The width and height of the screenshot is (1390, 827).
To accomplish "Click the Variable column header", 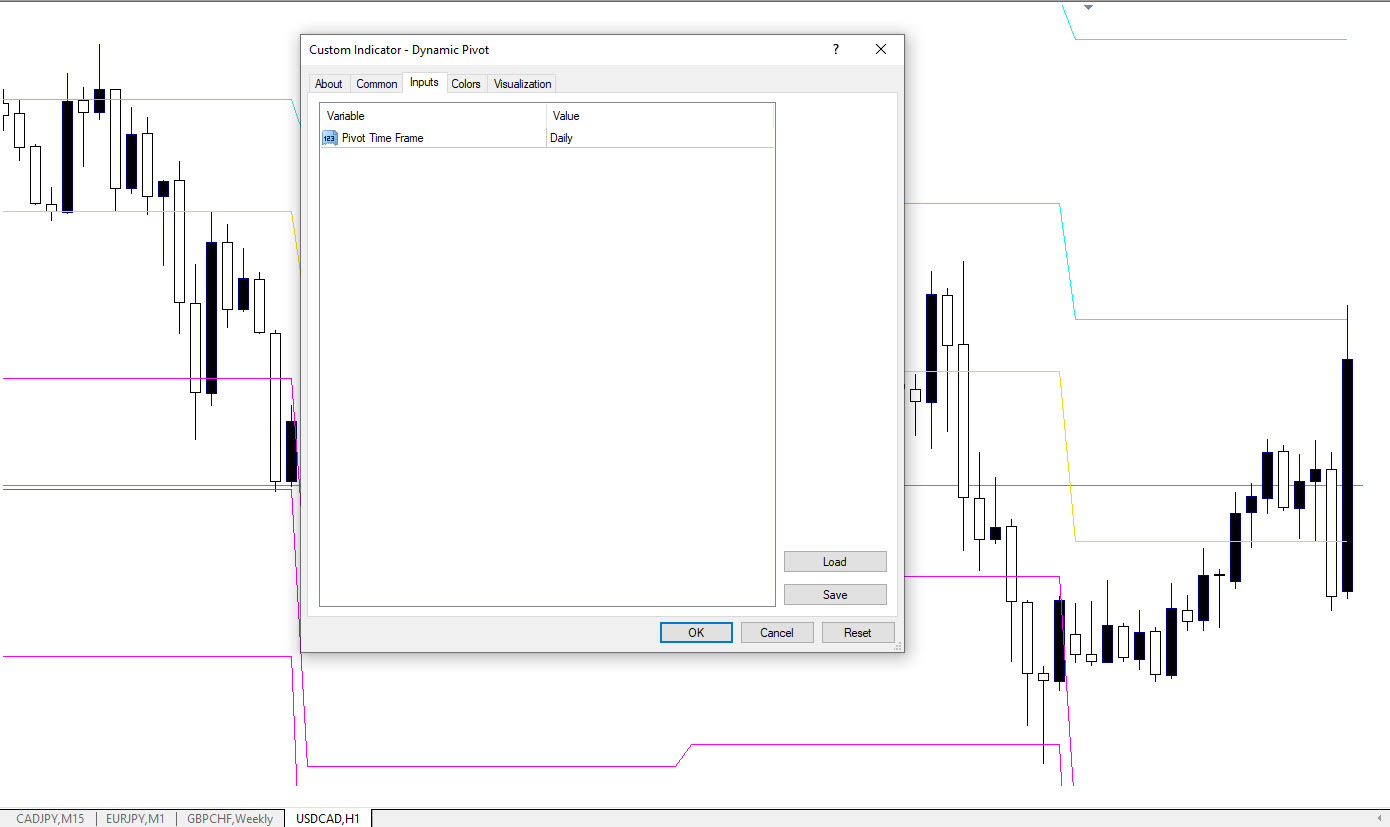I will [432, 116].
